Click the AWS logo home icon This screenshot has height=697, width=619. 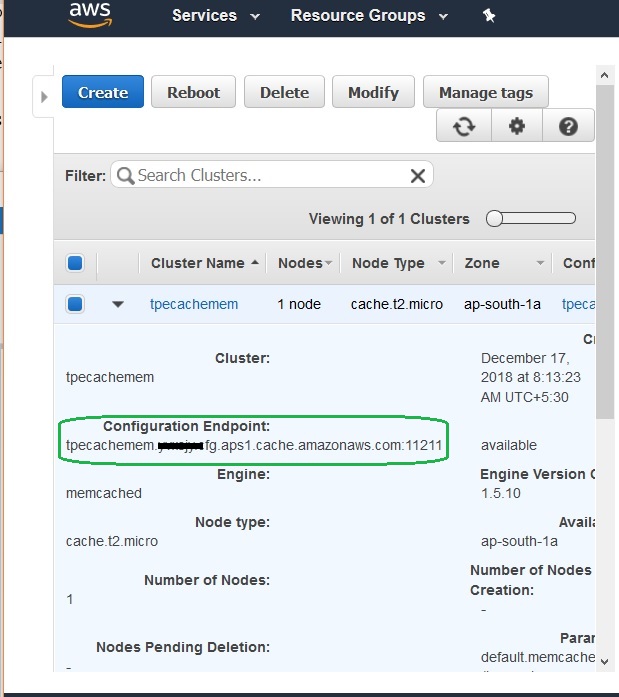pyautogui.click(x=93, y=15)
